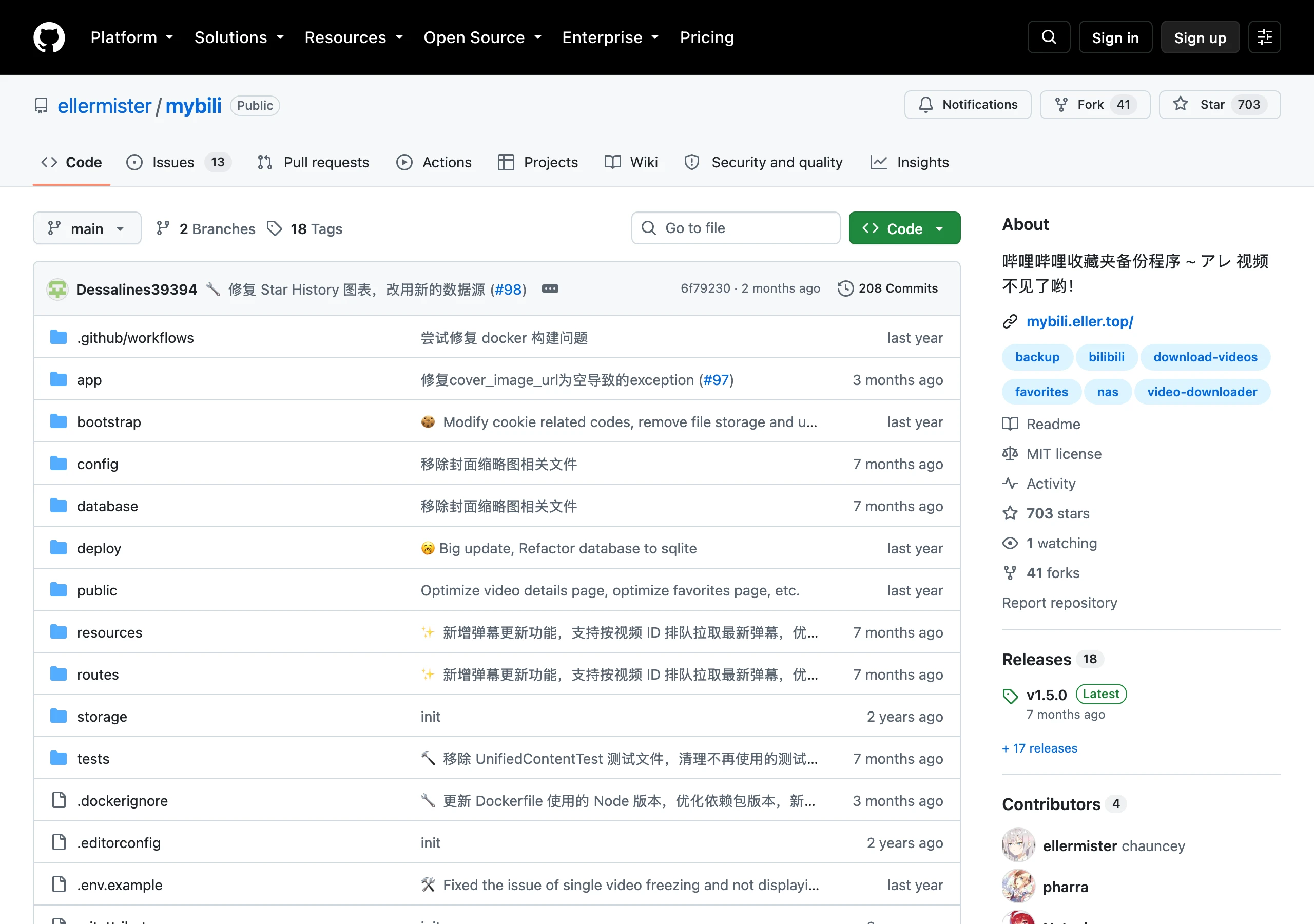This screenshot has height=924, width=1314.
Task: Open the storage folder row
Action: 497,716
